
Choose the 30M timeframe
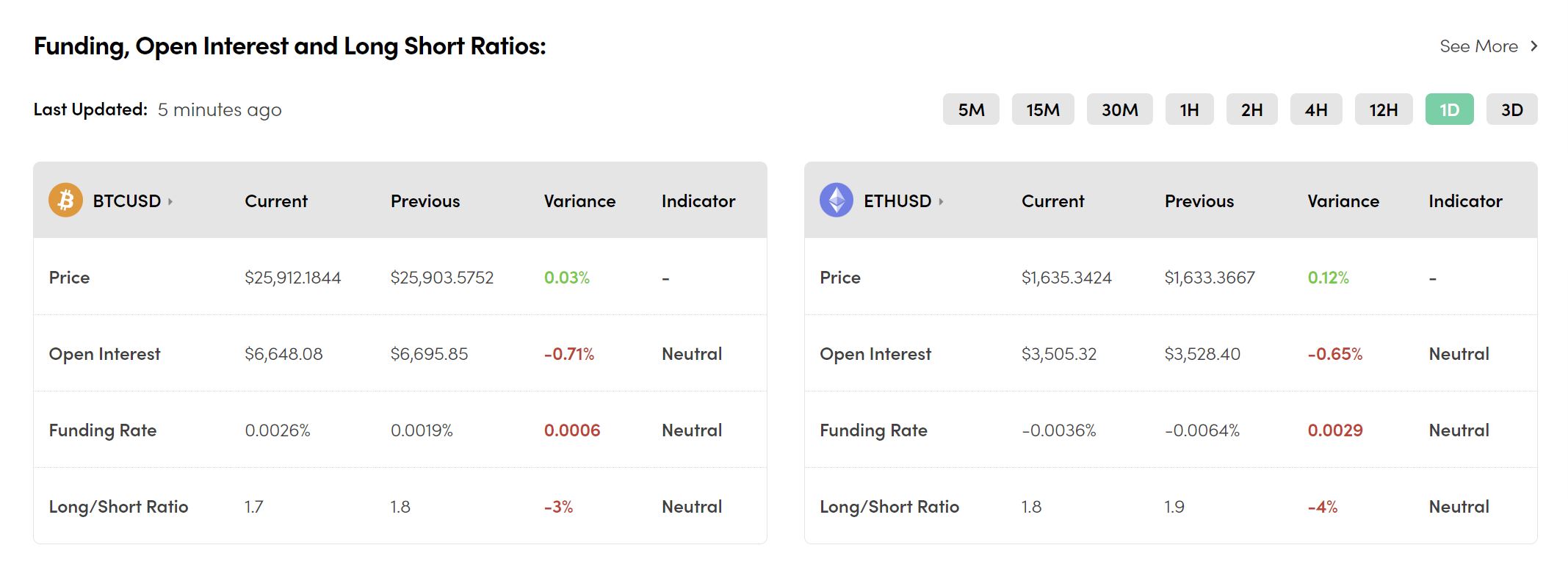tap(1119, 109)
